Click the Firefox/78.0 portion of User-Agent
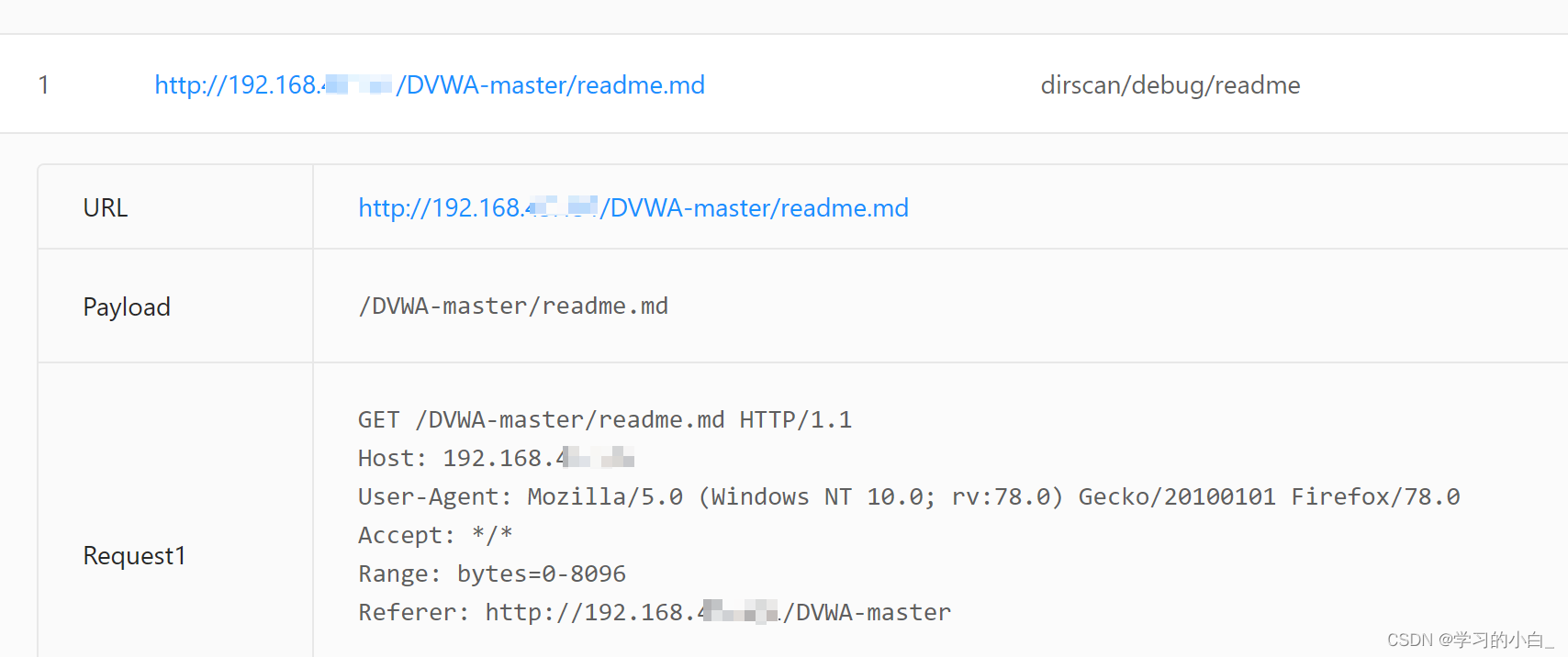1568x657 pixels. pyautogui.click(x=1375, y=496)
